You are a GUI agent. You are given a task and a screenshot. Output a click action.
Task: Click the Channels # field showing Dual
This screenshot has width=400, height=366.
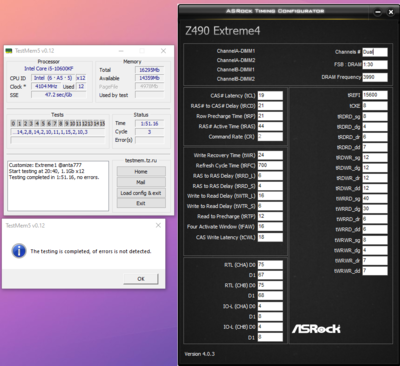point(375,52)
